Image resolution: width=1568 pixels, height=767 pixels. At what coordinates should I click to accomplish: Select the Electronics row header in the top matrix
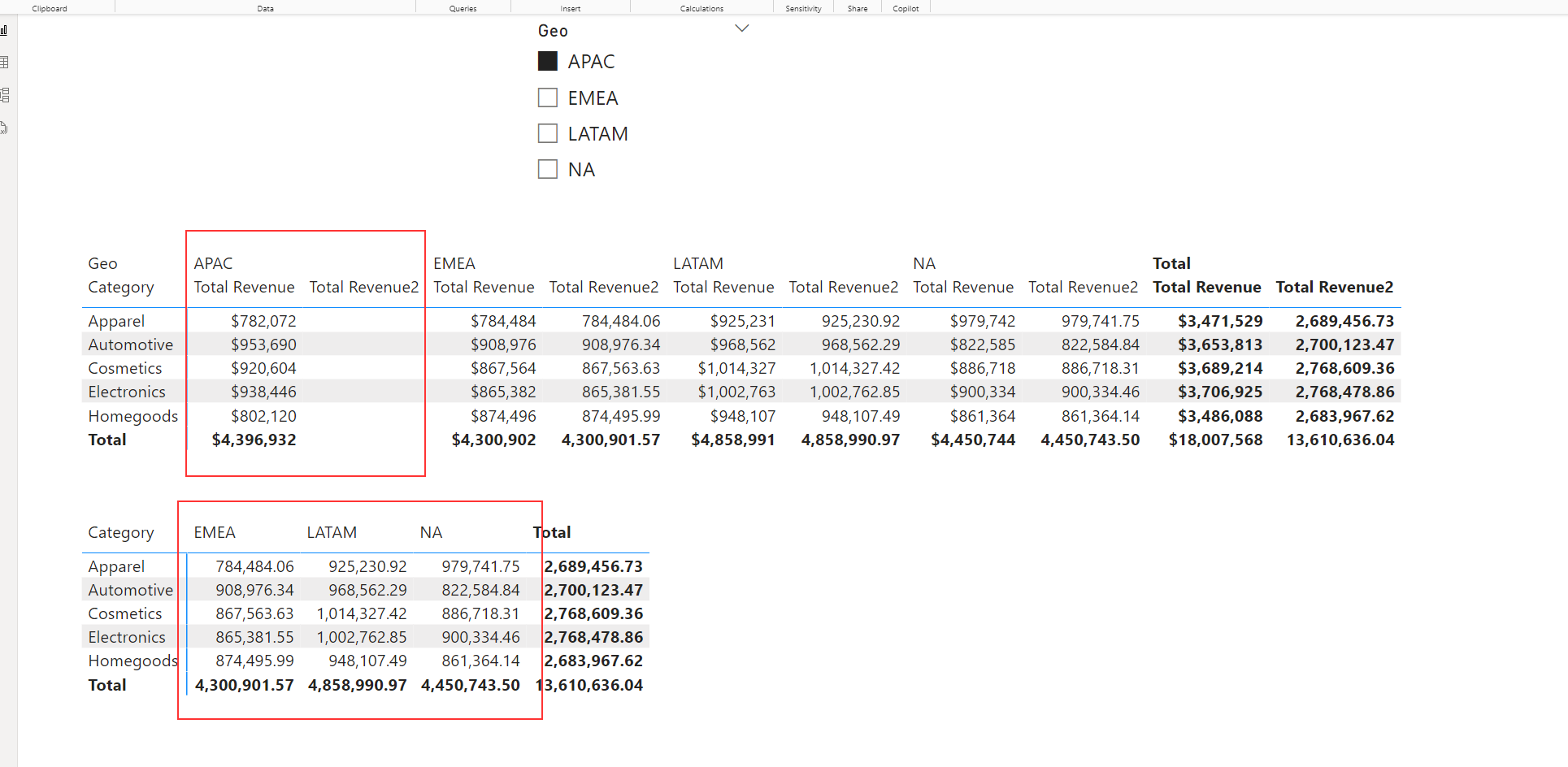127,392
